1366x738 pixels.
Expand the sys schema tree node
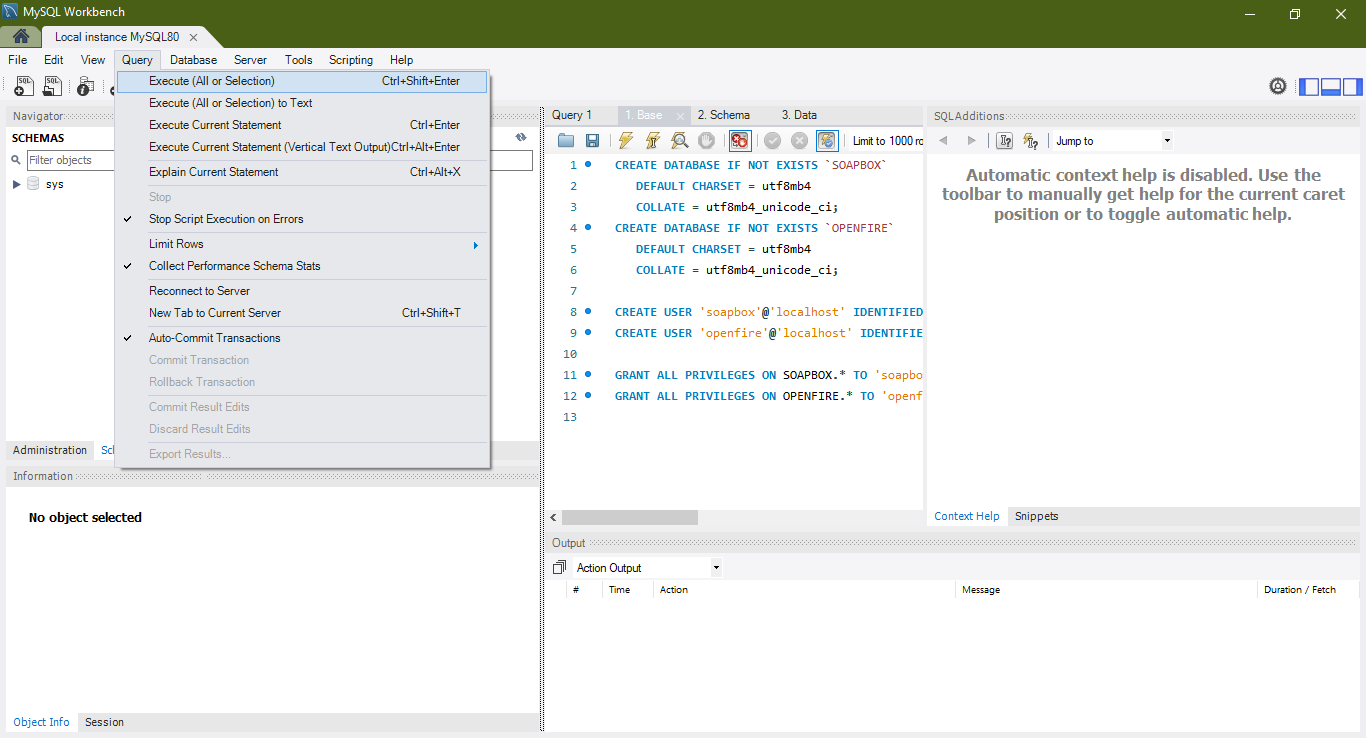[x=16, y=184]
